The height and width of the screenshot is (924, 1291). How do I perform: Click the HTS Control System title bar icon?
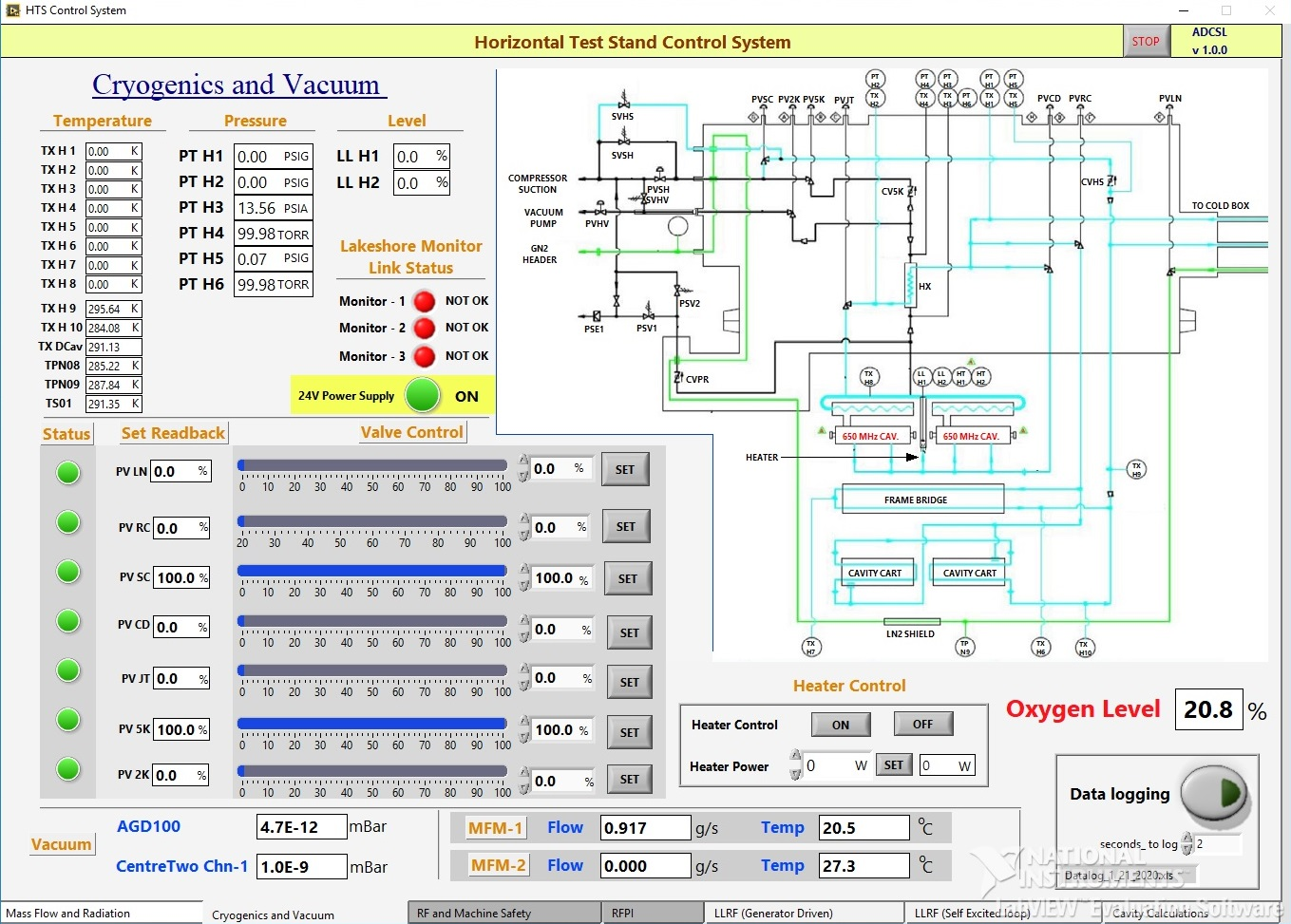(12, 10)
